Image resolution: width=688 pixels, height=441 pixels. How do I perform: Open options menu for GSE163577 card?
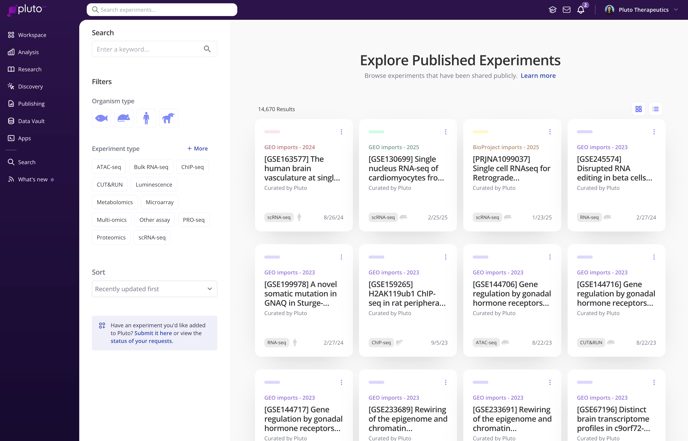pos(341,132)
